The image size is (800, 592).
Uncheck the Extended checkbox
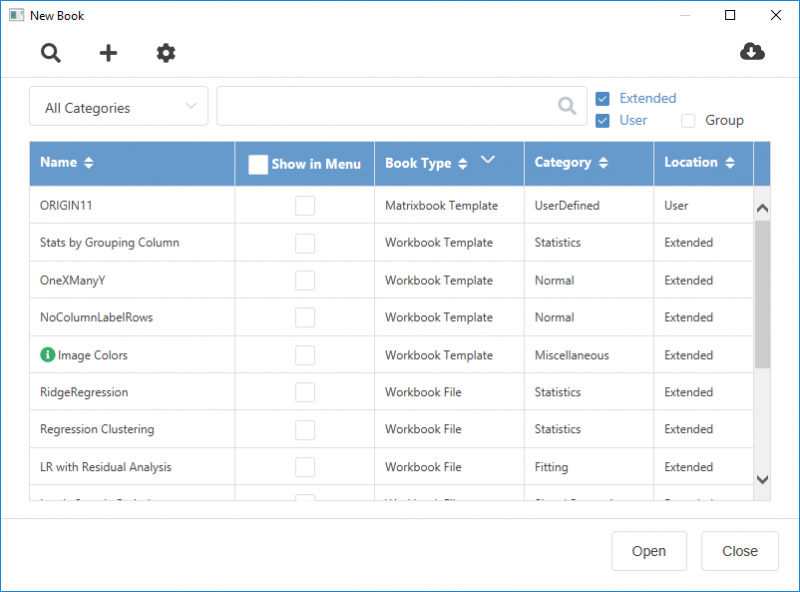(x=603, y=99)
